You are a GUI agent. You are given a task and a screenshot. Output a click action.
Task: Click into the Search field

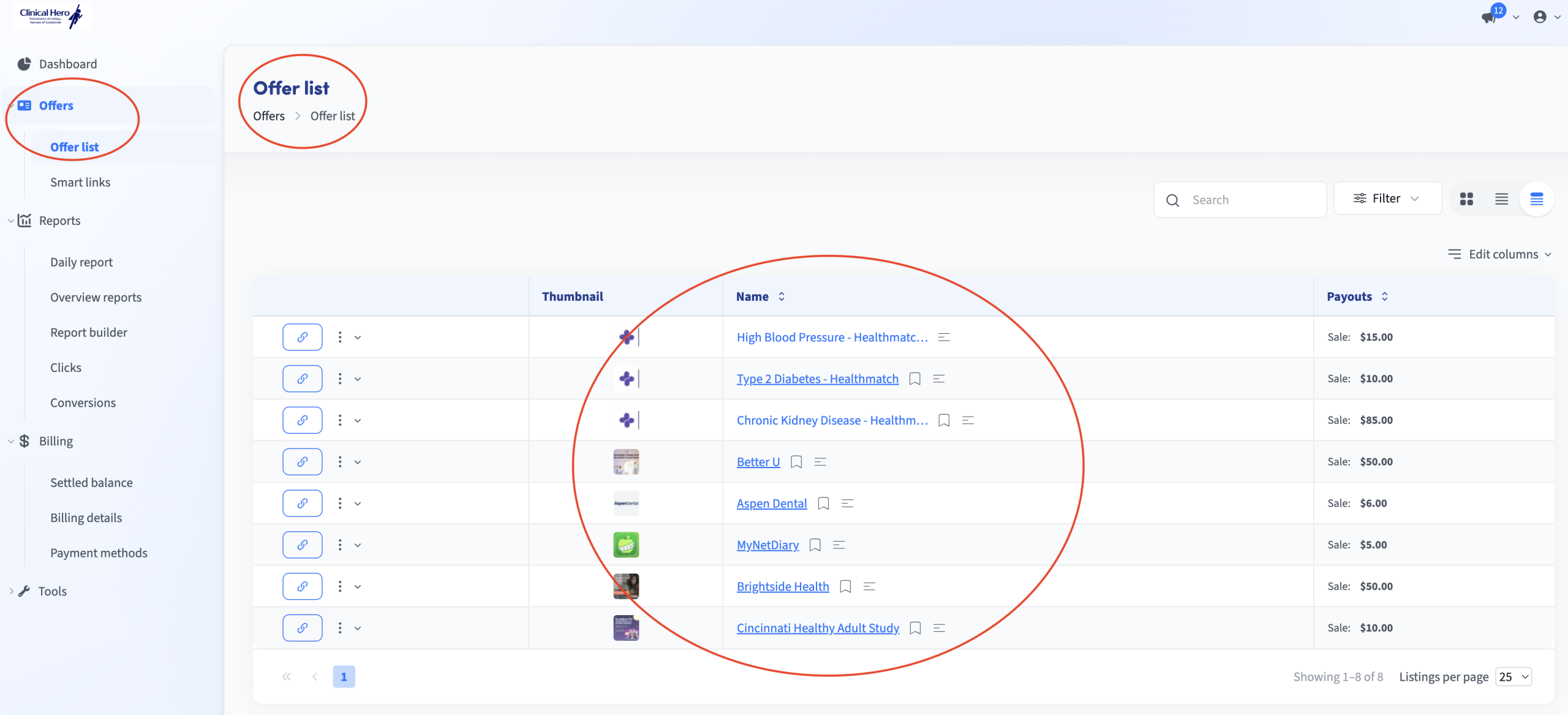1240,200
